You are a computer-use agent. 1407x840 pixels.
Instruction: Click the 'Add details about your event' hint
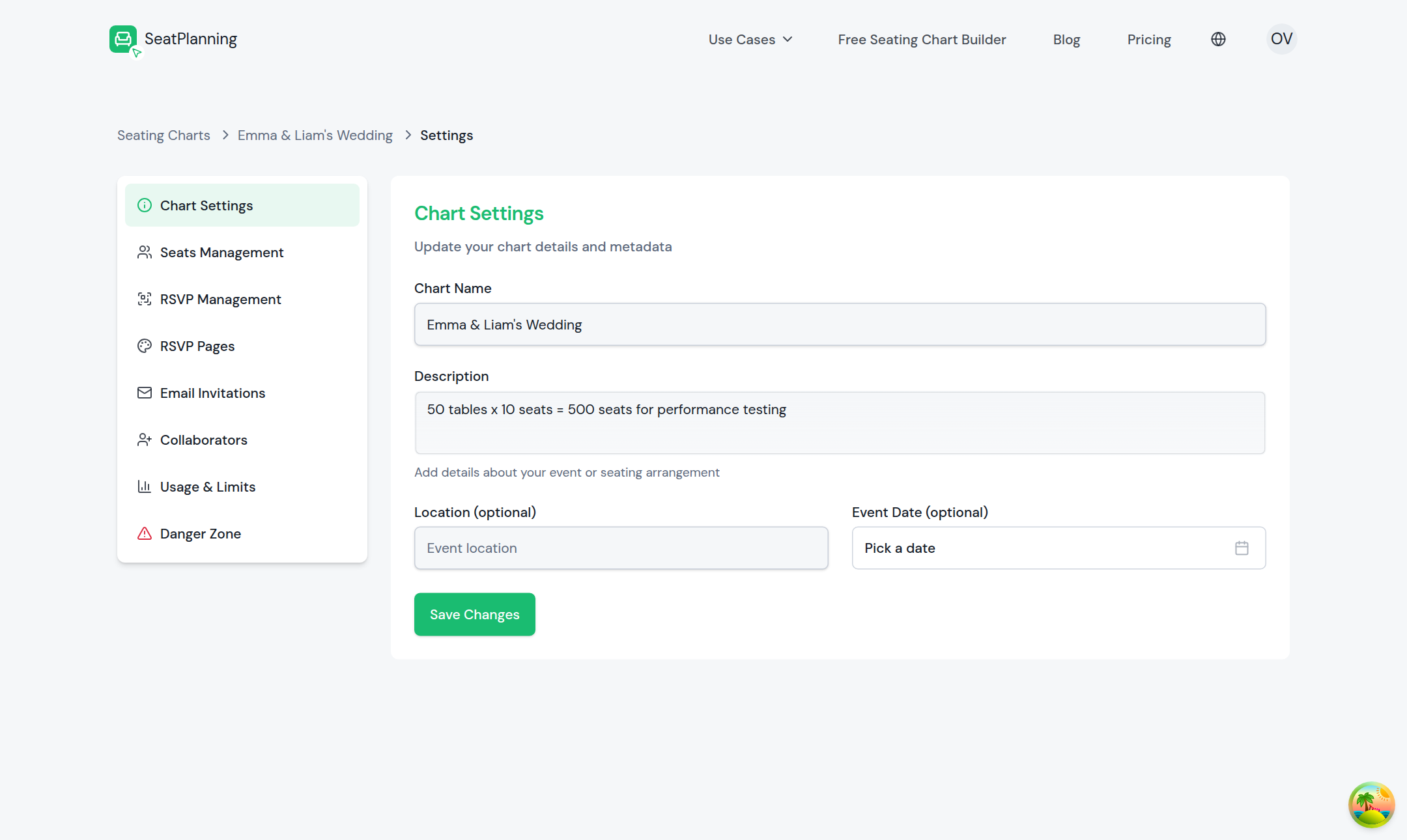(567, 472)
